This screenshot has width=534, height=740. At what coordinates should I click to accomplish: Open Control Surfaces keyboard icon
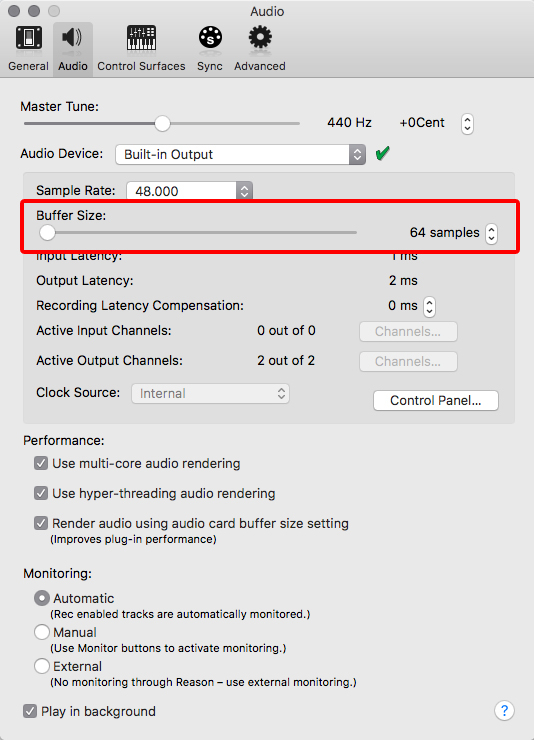(x=141, y=38)
